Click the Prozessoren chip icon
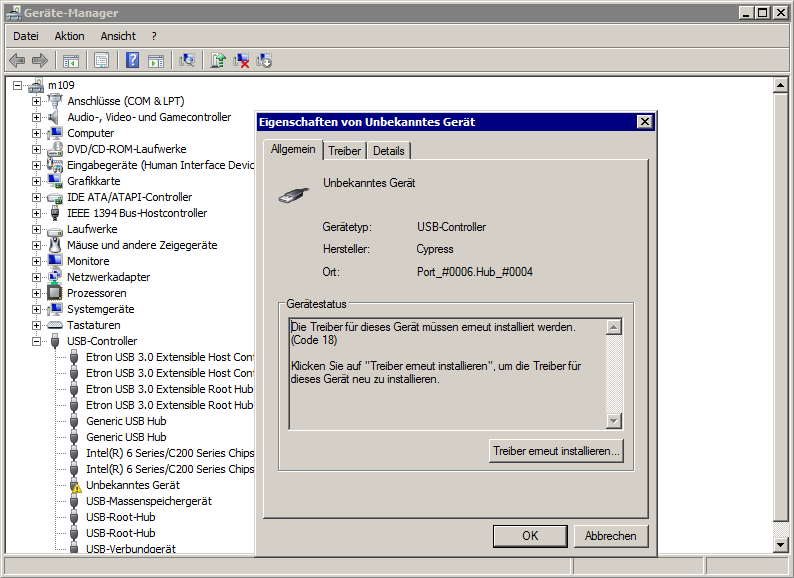794x578 pixels. click(55, 293)
